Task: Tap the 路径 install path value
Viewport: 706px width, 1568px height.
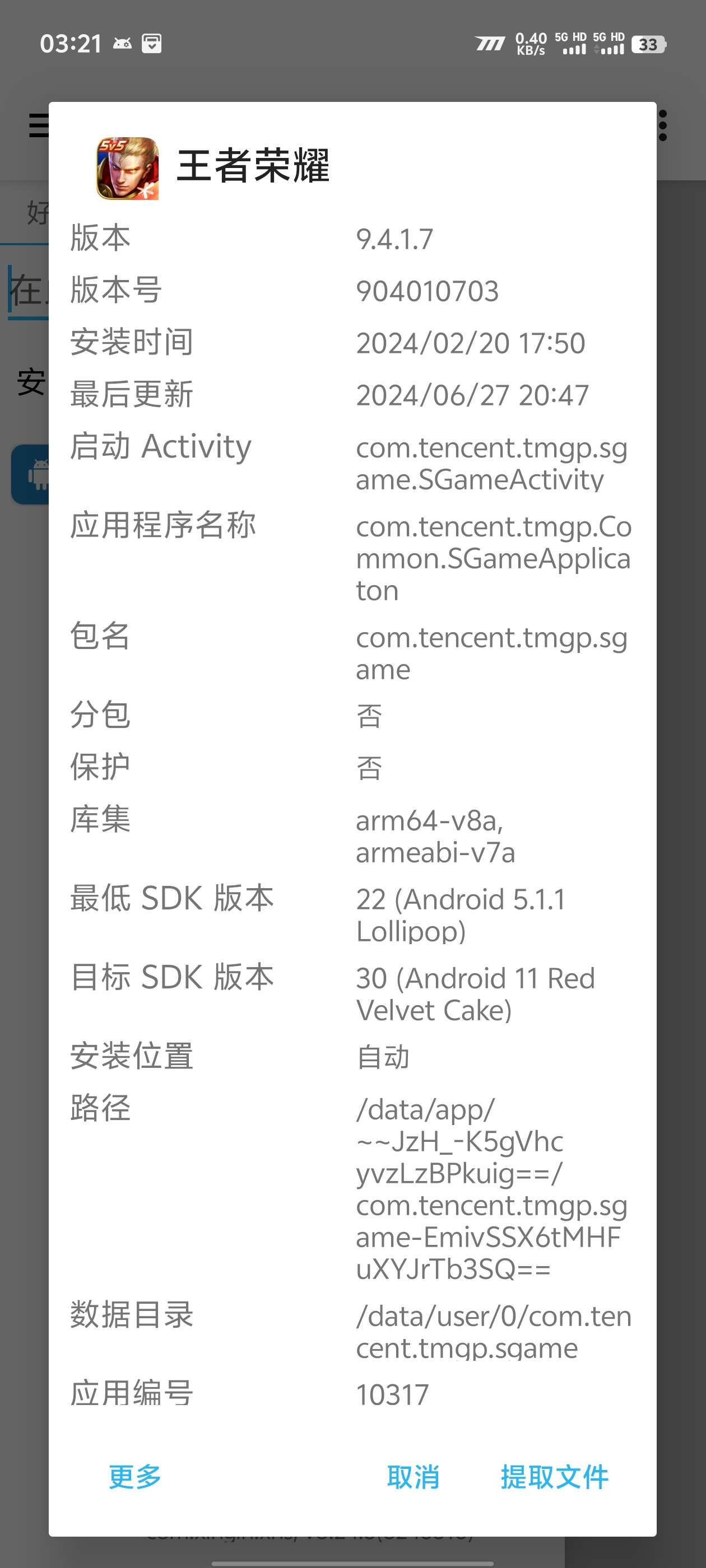Action: (x=491, y=1189)
